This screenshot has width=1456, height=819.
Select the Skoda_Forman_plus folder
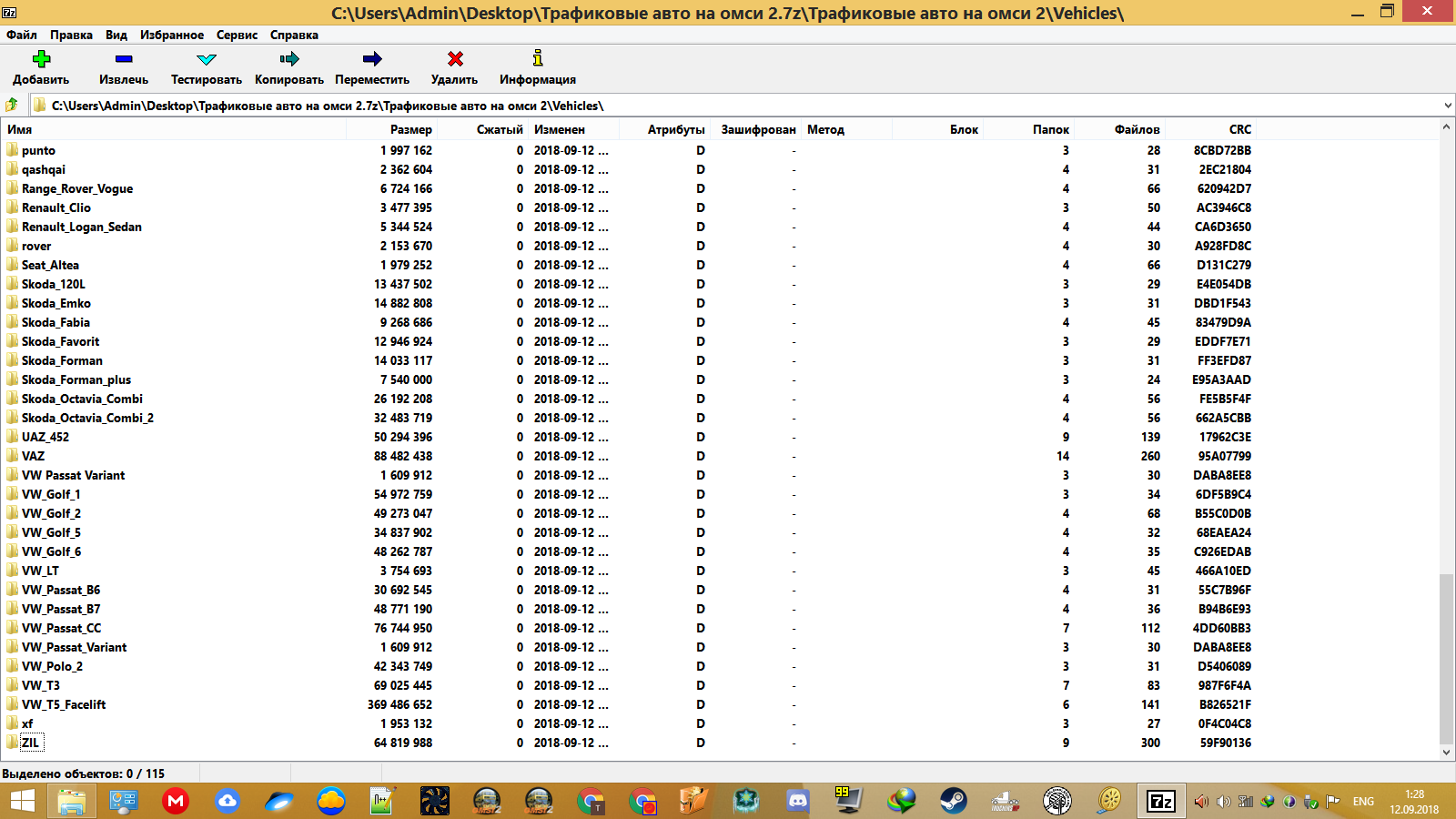click(76, 379)
